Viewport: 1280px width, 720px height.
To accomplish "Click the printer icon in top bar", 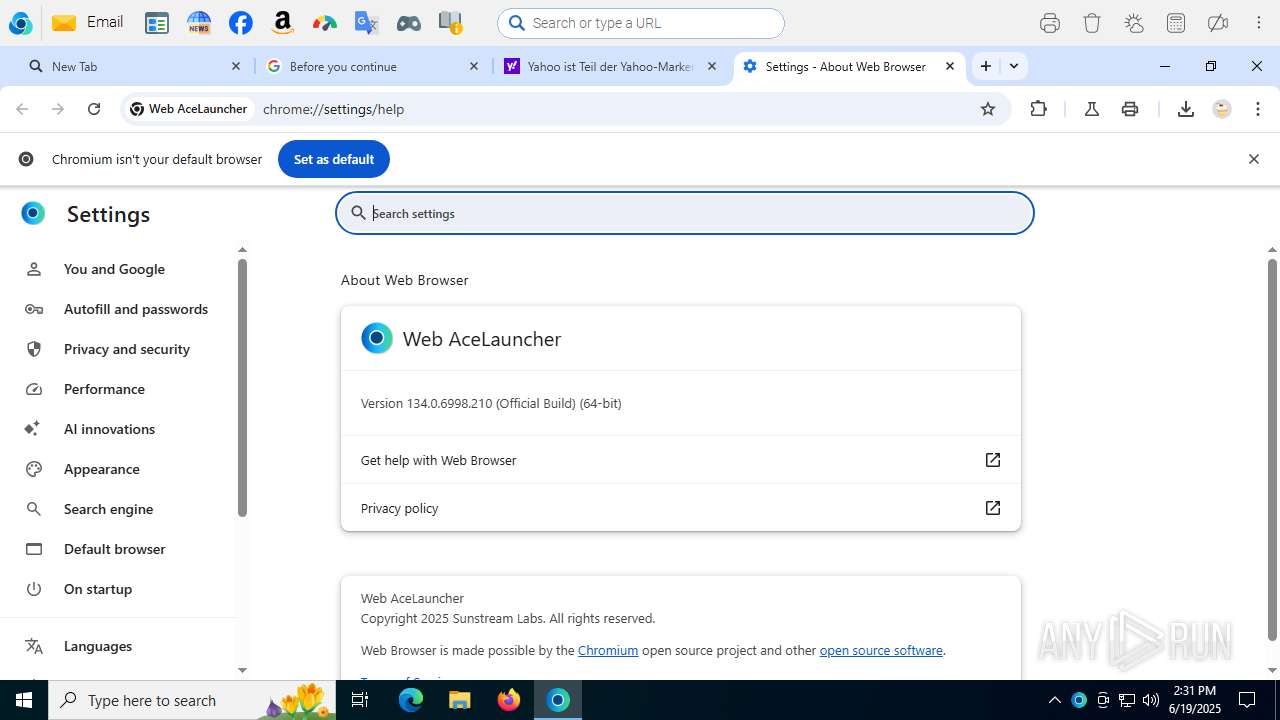I will pos(1050,23).
